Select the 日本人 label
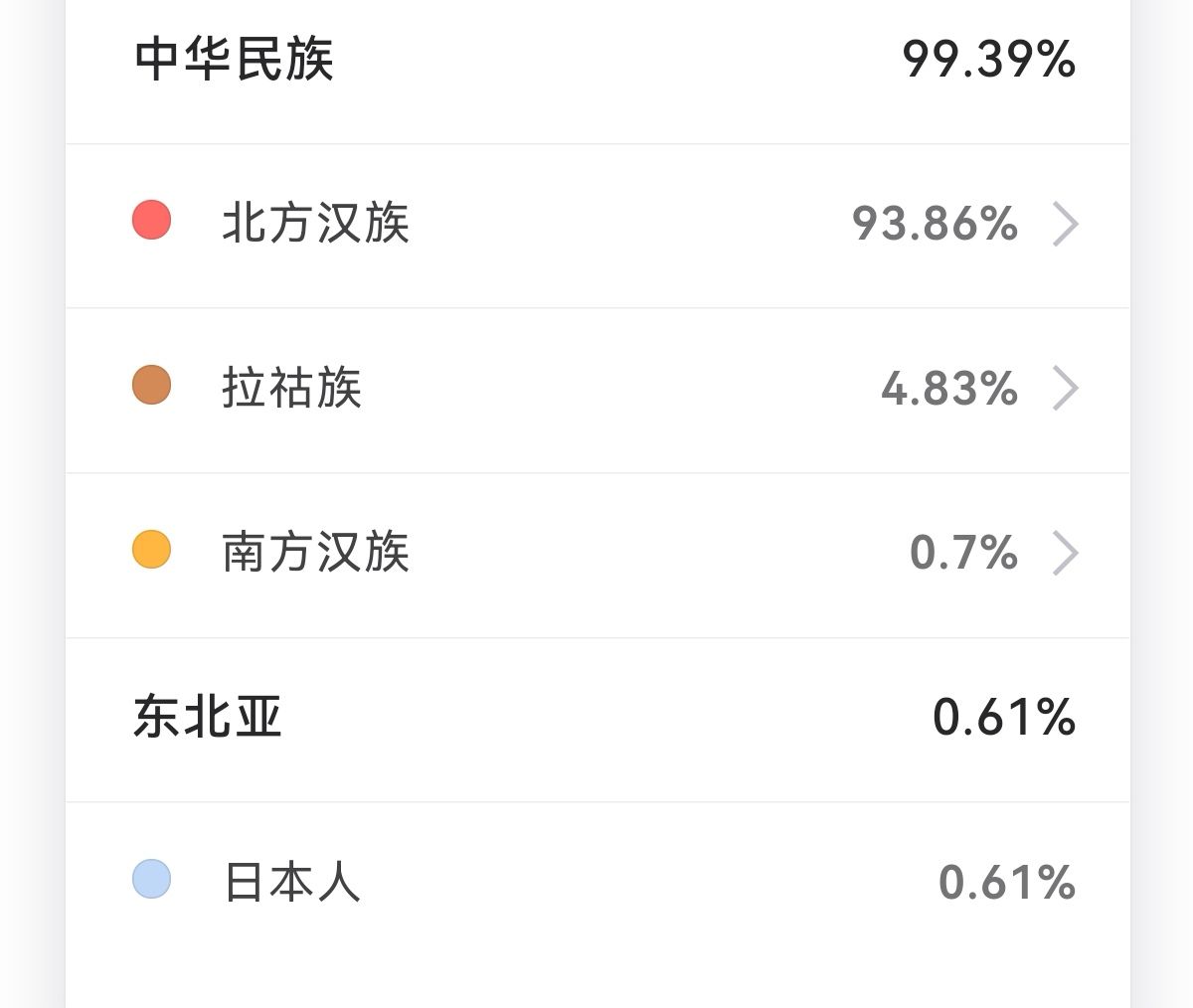 pos(291,882)
